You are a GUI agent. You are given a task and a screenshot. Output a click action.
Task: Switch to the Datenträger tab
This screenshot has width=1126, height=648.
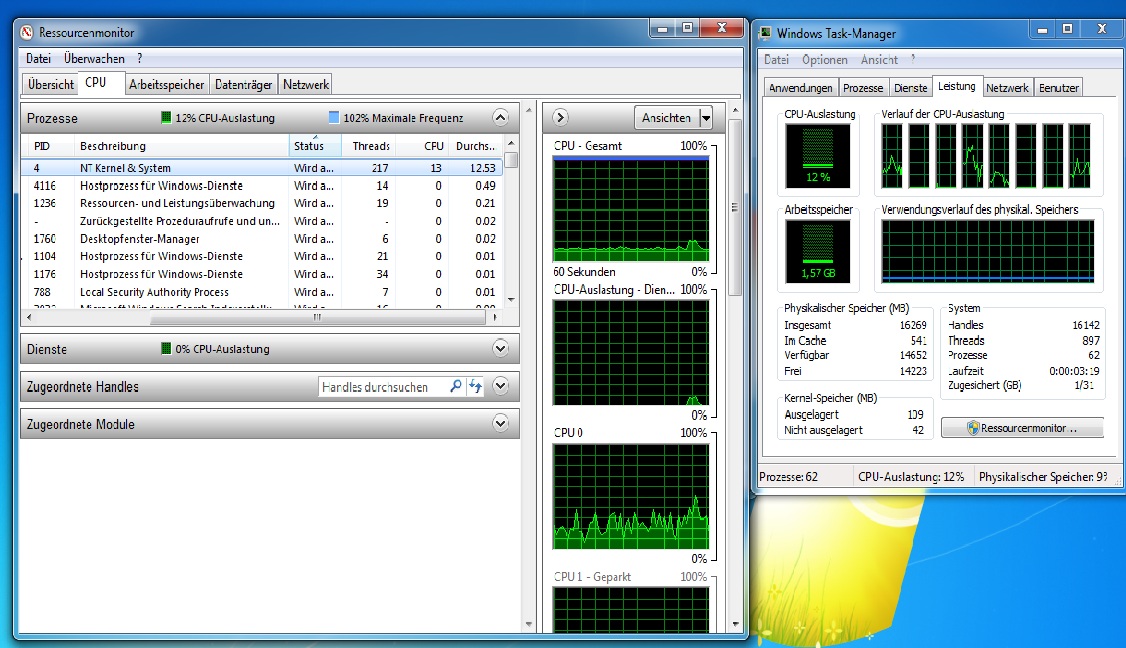(243, 84)
